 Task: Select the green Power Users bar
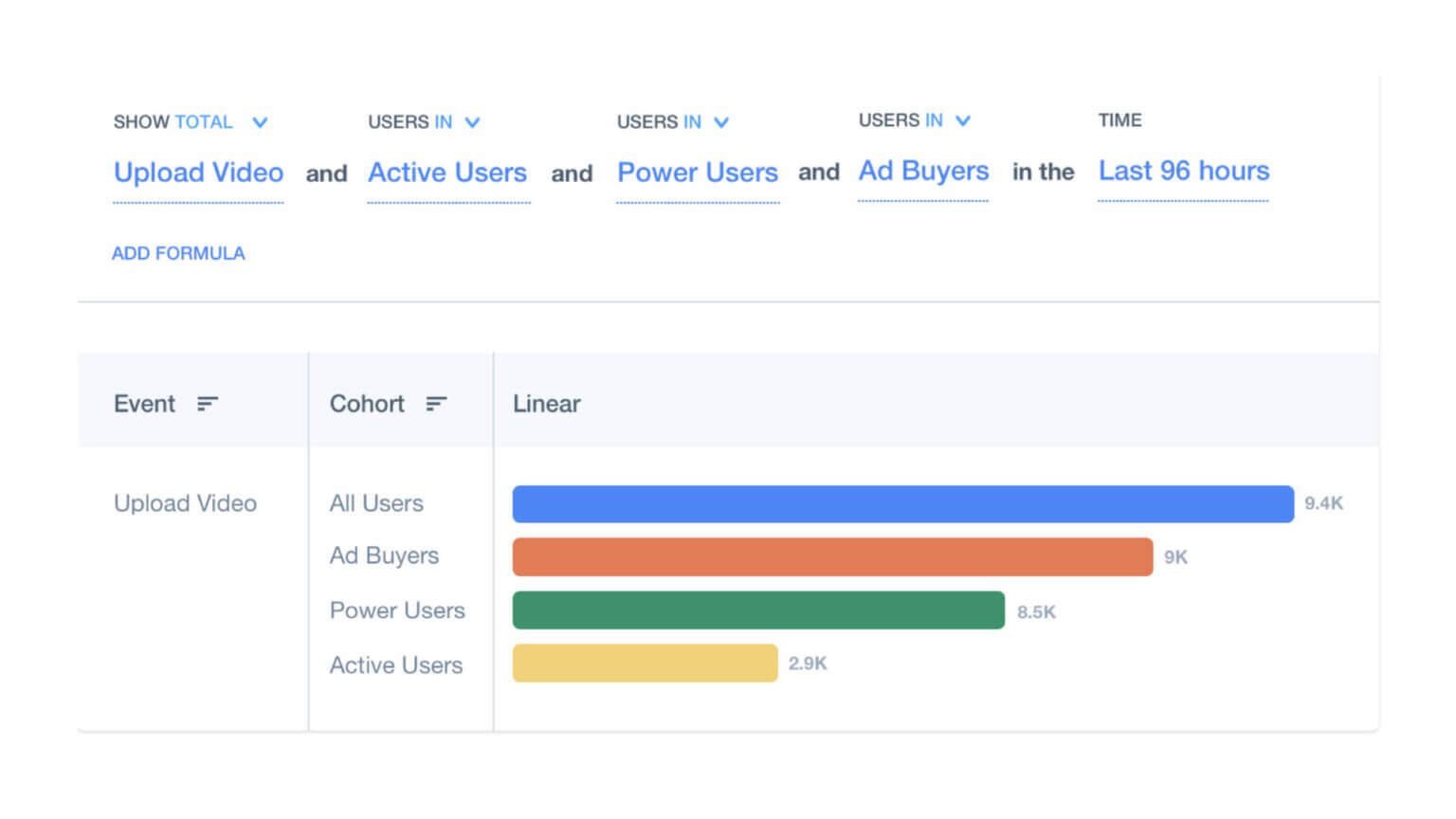tap(758, 610)
